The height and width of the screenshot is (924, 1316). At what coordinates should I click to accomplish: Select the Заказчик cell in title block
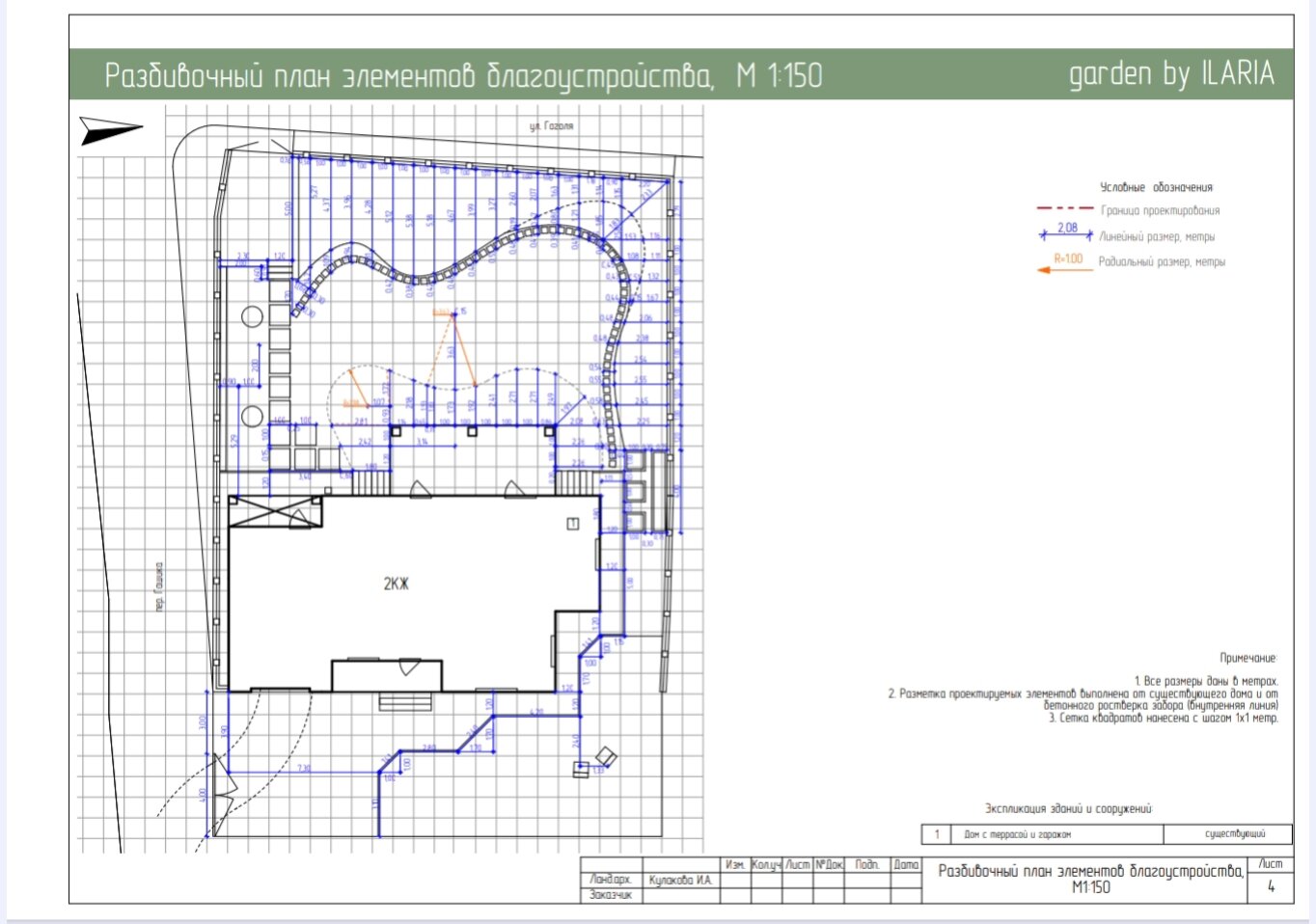pos(610,895)
